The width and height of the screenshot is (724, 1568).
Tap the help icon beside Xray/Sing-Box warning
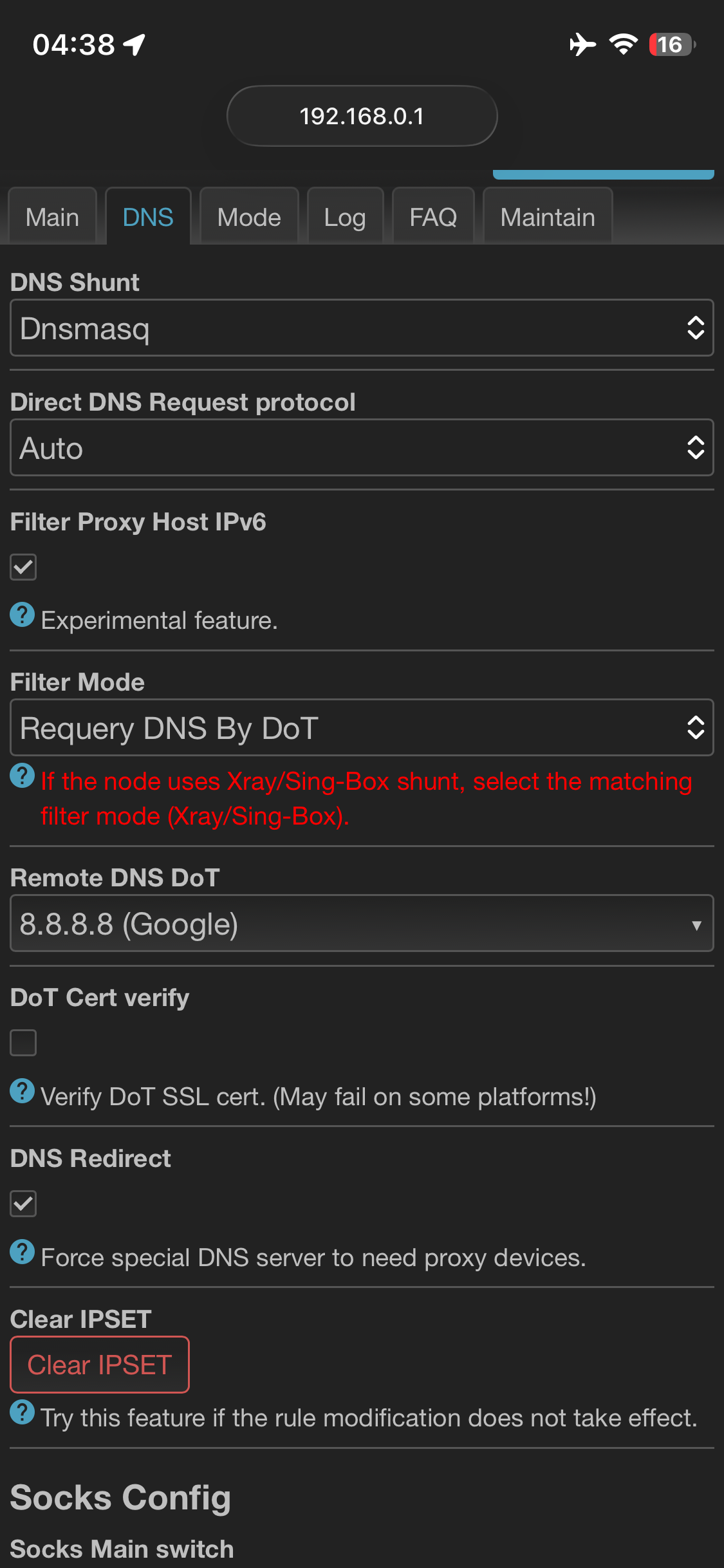(23, 776)
